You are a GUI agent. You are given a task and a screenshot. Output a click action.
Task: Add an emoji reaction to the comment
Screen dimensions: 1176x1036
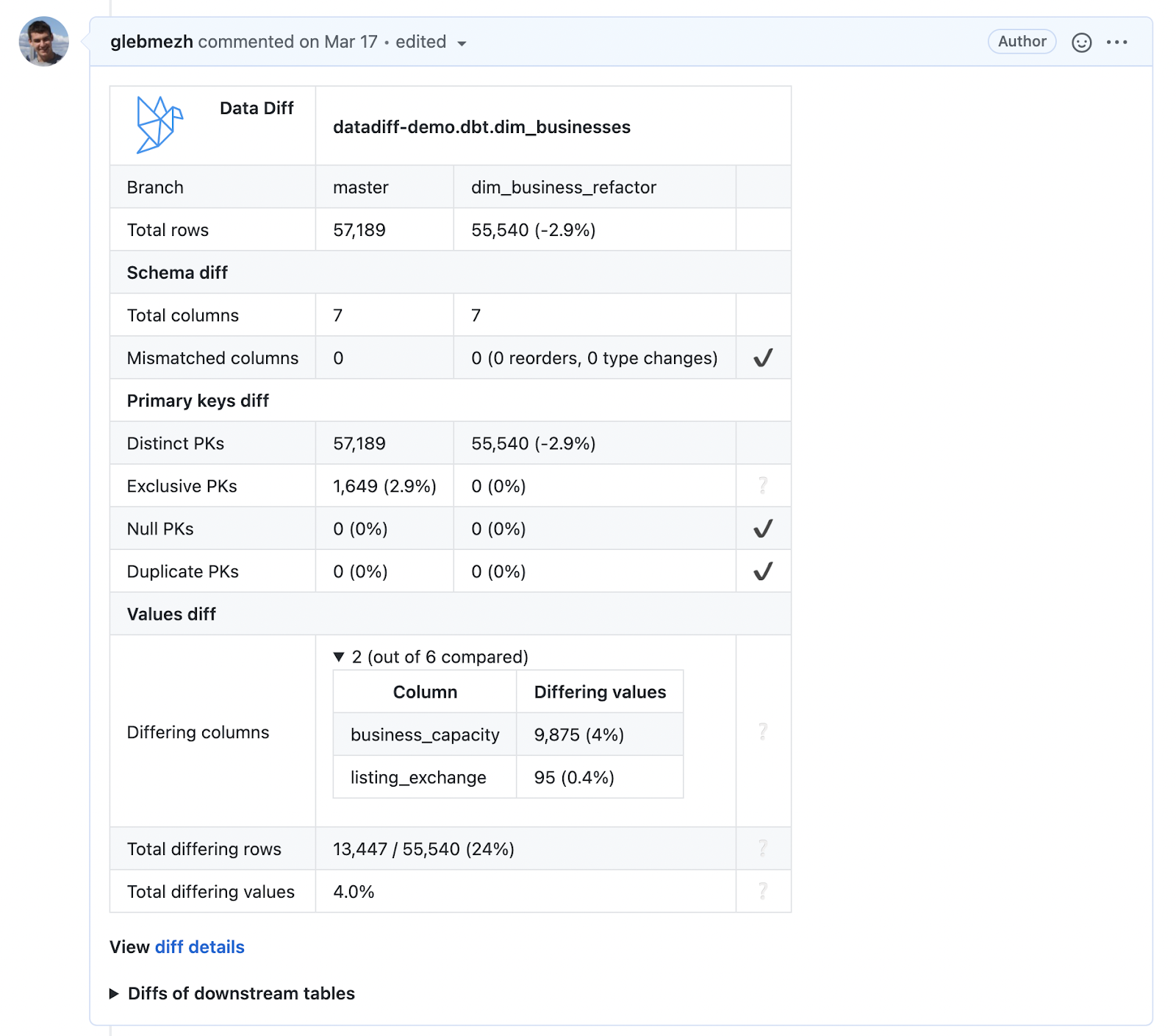[x=1080, y=42]
